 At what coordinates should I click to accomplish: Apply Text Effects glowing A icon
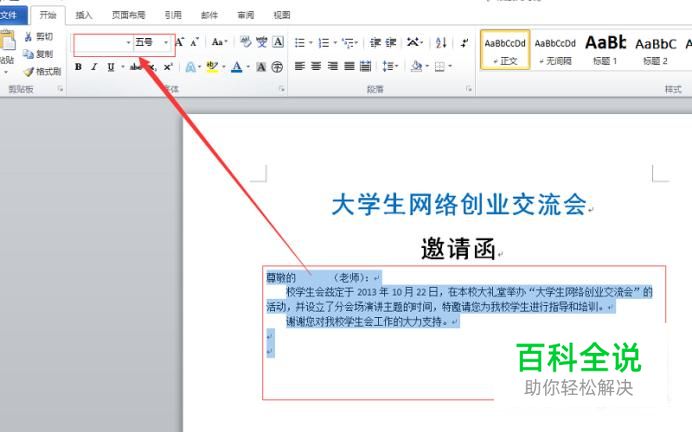pos(190,67)
